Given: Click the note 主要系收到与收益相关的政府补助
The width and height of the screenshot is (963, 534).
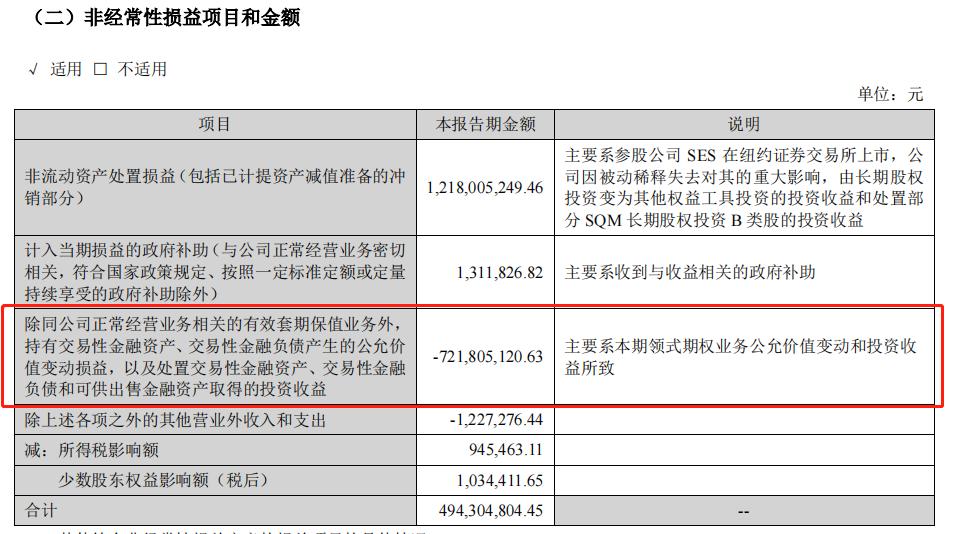Looking at the screenshot, I should click(x=690, y=272).
